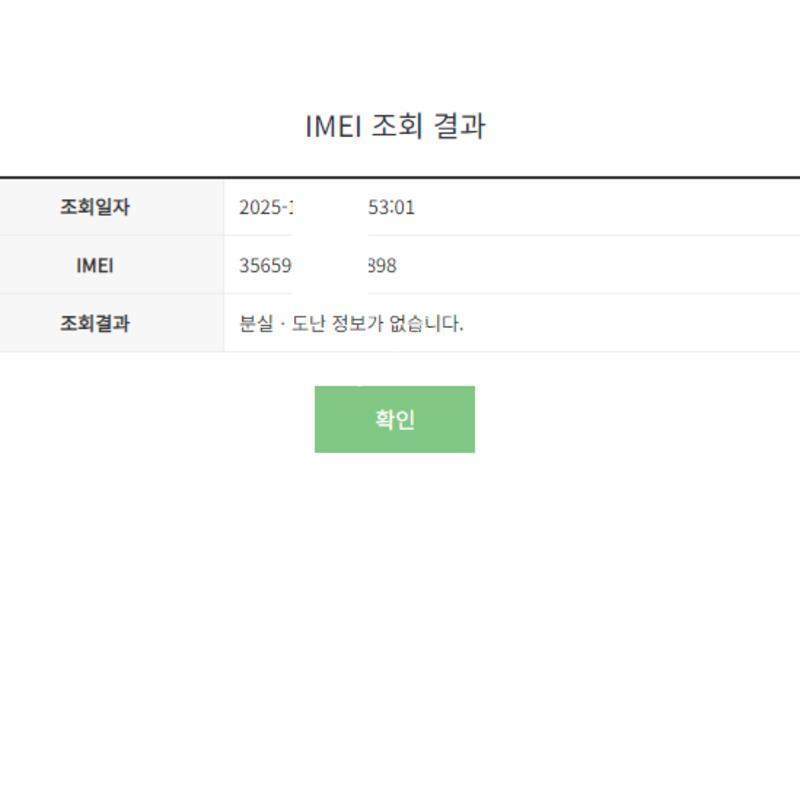Click the IMEI trailing digits 898
This screenshot has width=800, height=800.
(383, 266)
